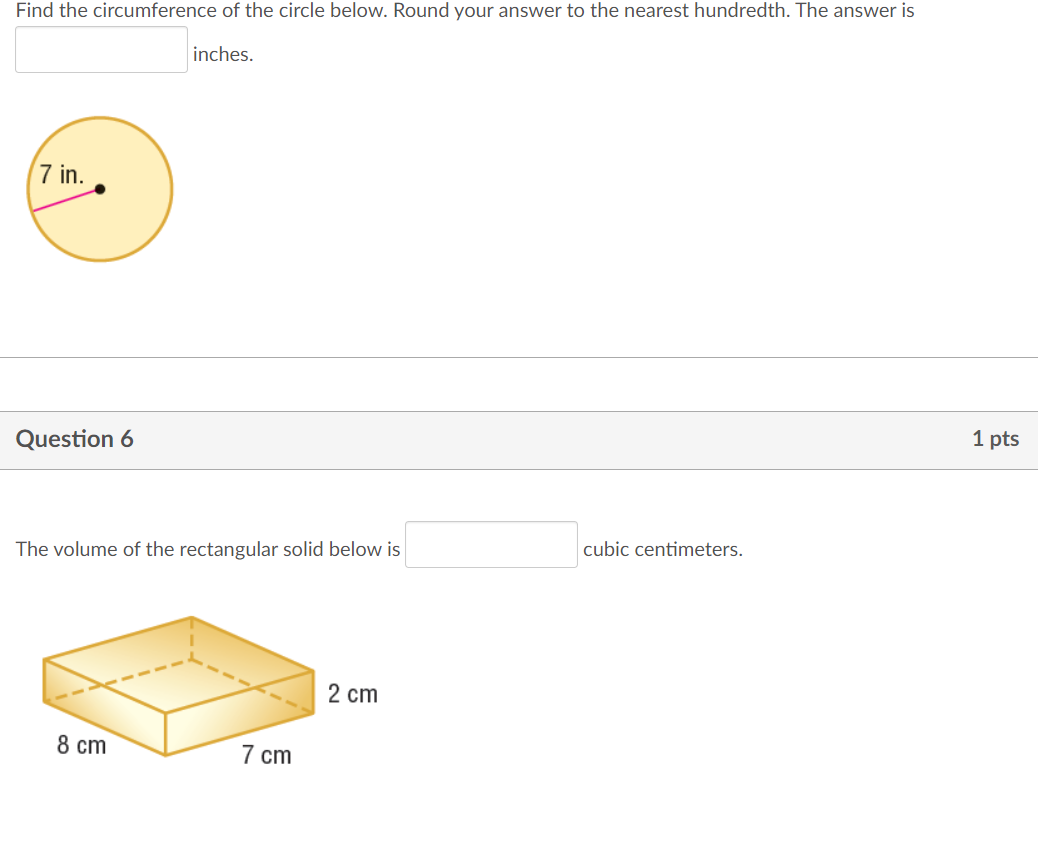Select the 1 pts label

tap(996, 438)
